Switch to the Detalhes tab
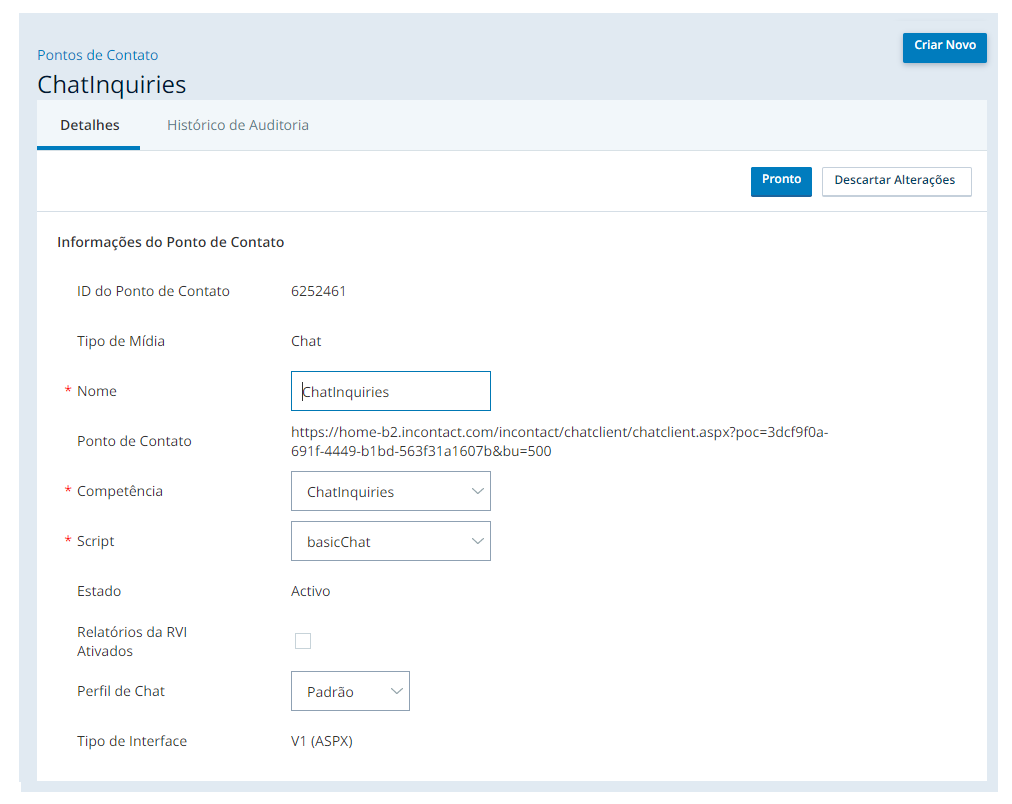 coord(89,125)
